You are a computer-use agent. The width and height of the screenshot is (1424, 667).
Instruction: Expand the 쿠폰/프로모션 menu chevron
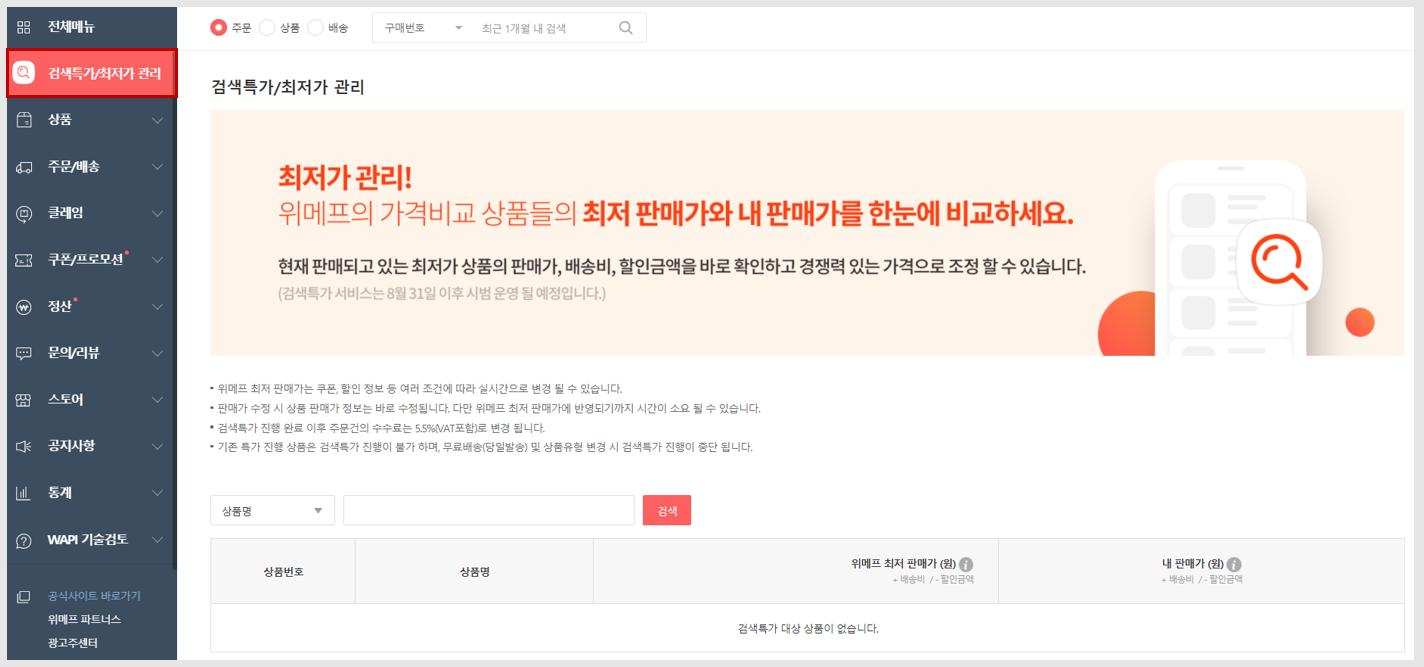click(x=157, y=260)
